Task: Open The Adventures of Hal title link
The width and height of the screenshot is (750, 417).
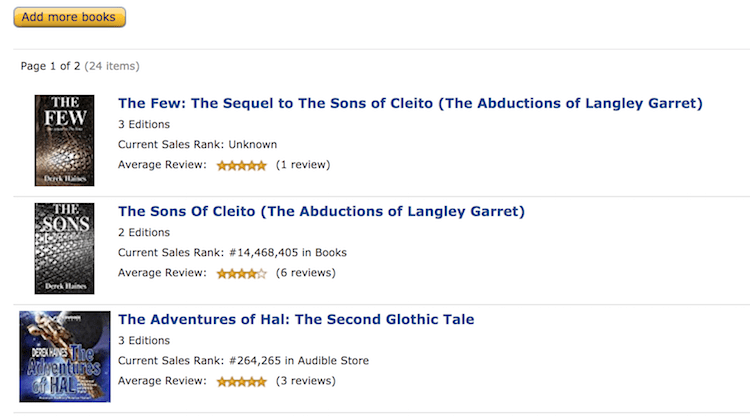Action: [x=296, y=320]
